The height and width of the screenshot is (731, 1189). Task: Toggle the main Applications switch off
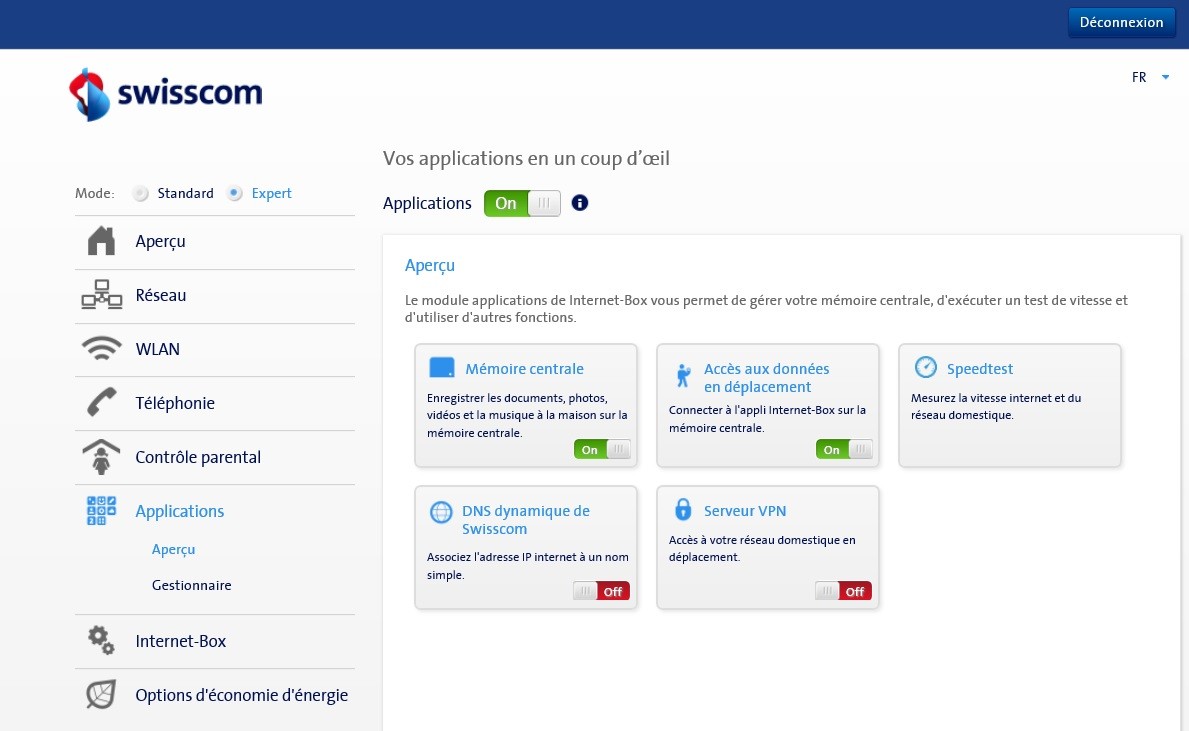pos(522,203)
